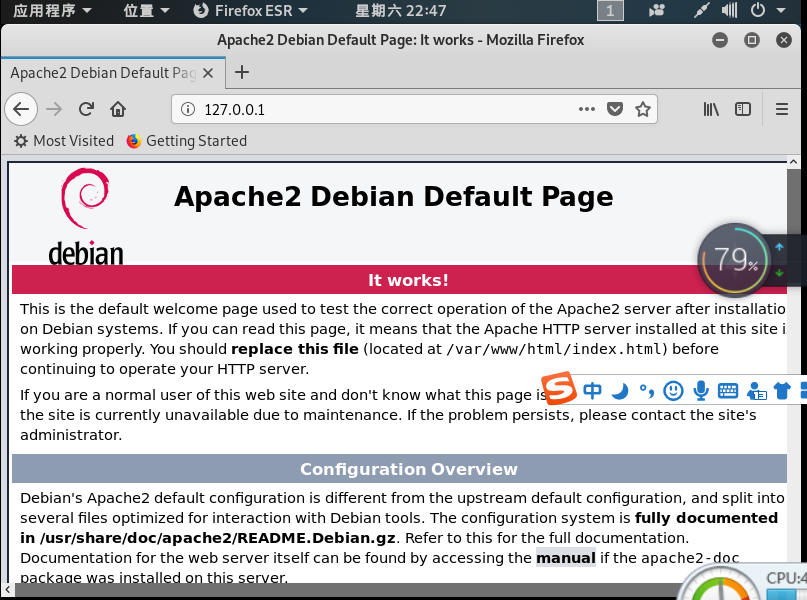
Task: Open the 位置 places menu
Action: pos(146,10)
